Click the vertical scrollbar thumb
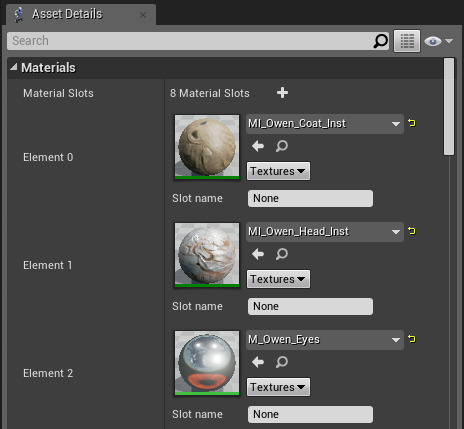 [449, 107]
